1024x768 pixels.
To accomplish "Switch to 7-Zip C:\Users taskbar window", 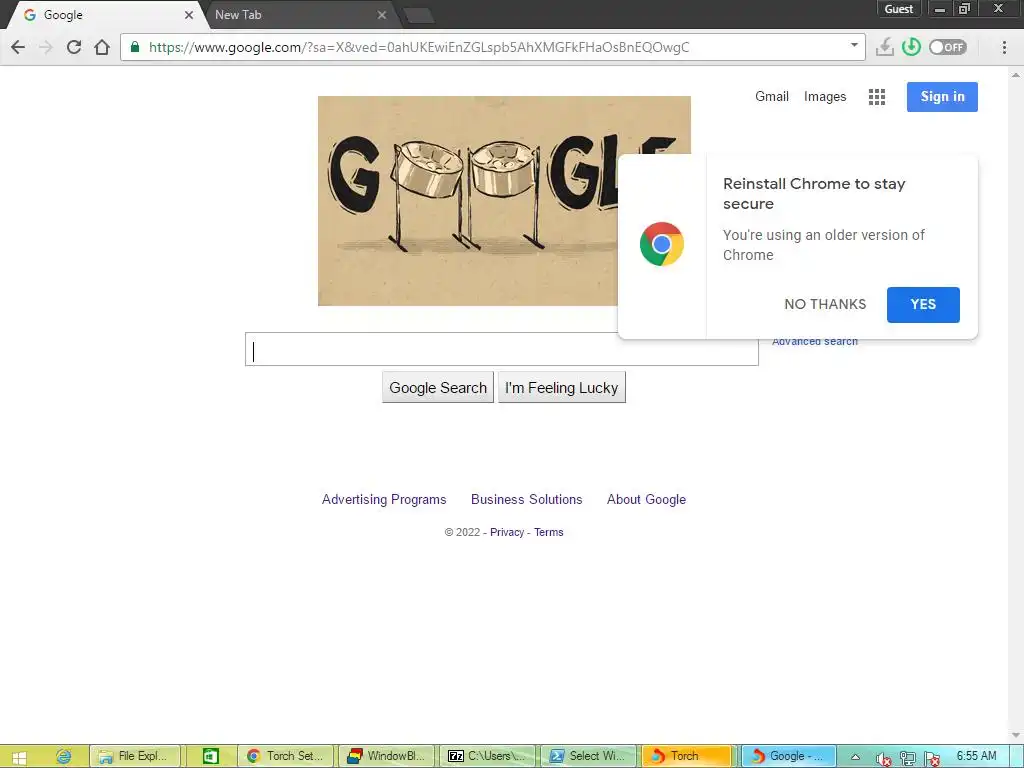I will point(487,756).
